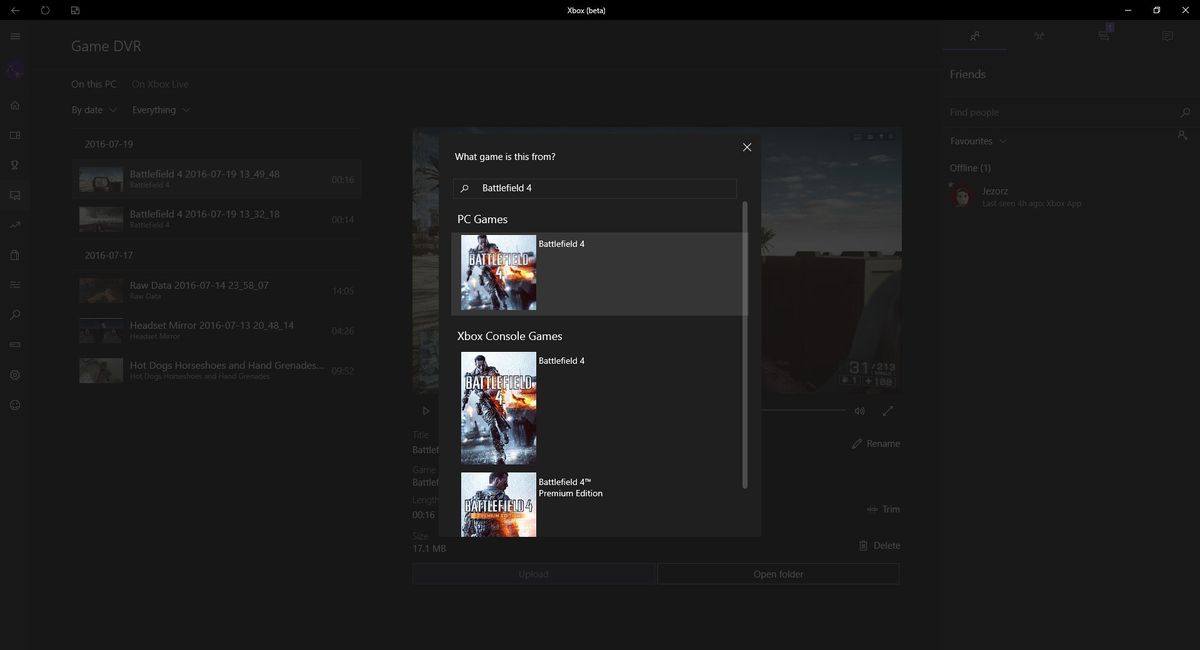Open the hamburger menu in sidebar
The height and width of the screenshot is (650, 1200).
click(x=15, y=36)
